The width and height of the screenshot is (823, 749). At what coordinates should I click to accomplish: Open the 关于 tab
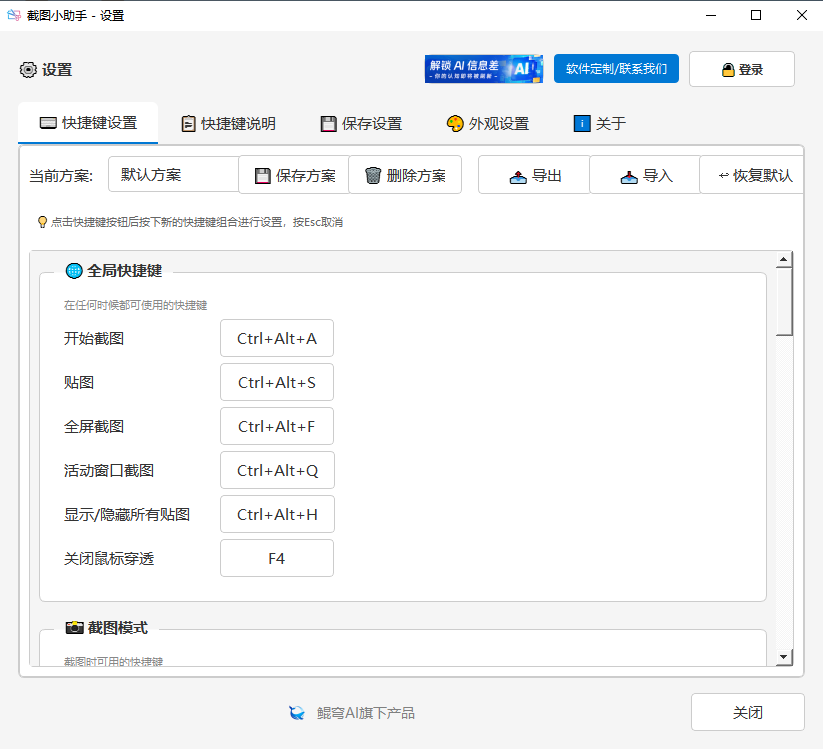(x=597, y=123)
